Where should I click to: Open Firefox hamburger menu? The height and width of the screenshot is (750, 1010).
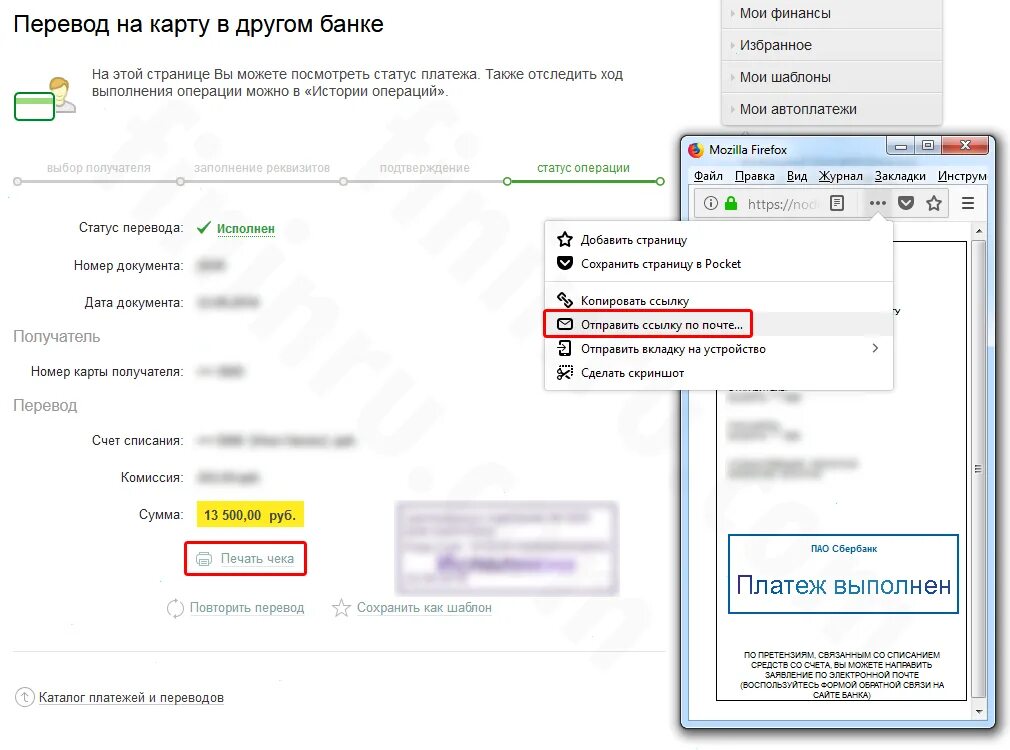coord(967,204)
